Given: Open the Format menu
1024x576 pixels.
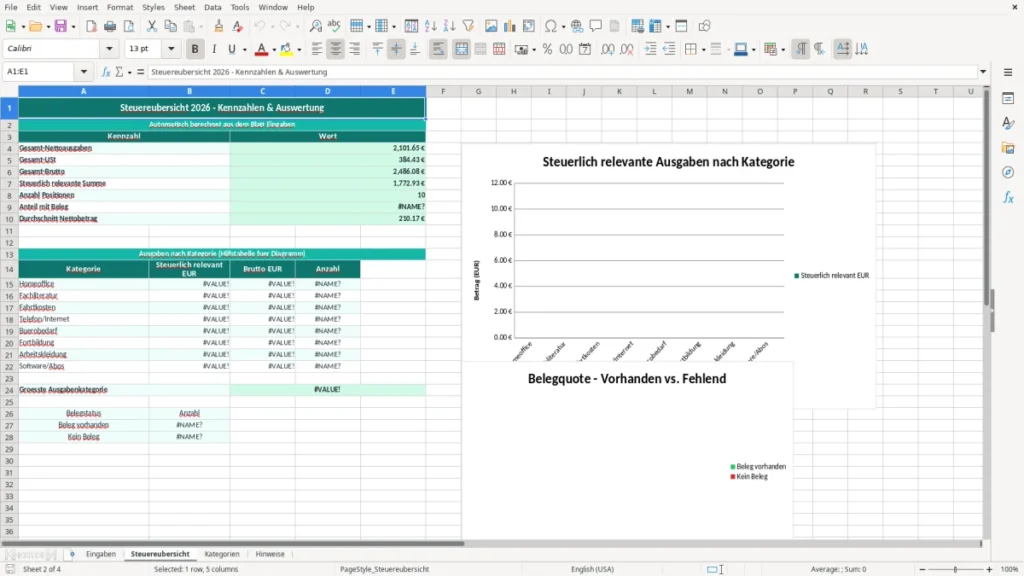Looking at the screenshot, I should click(x=120, y=7).
